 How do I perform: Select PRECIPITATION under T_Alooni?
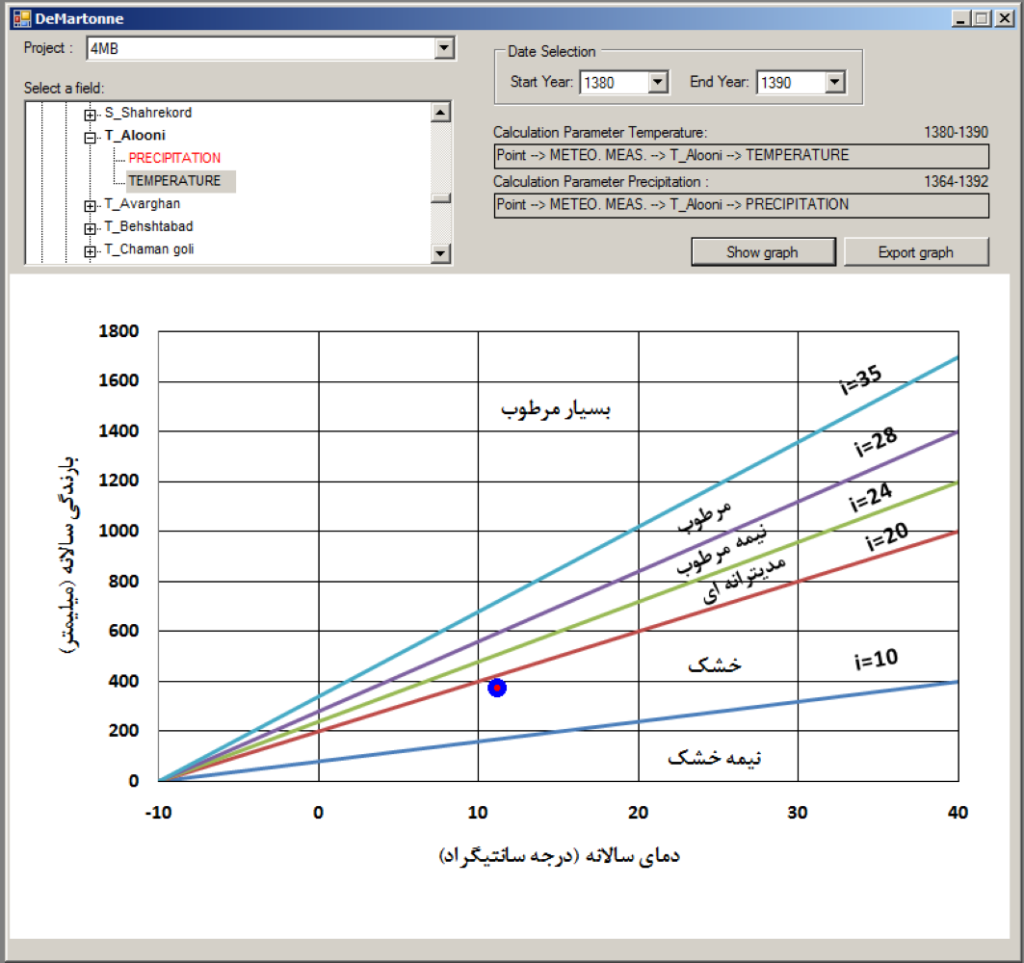(x=174, y=158)
